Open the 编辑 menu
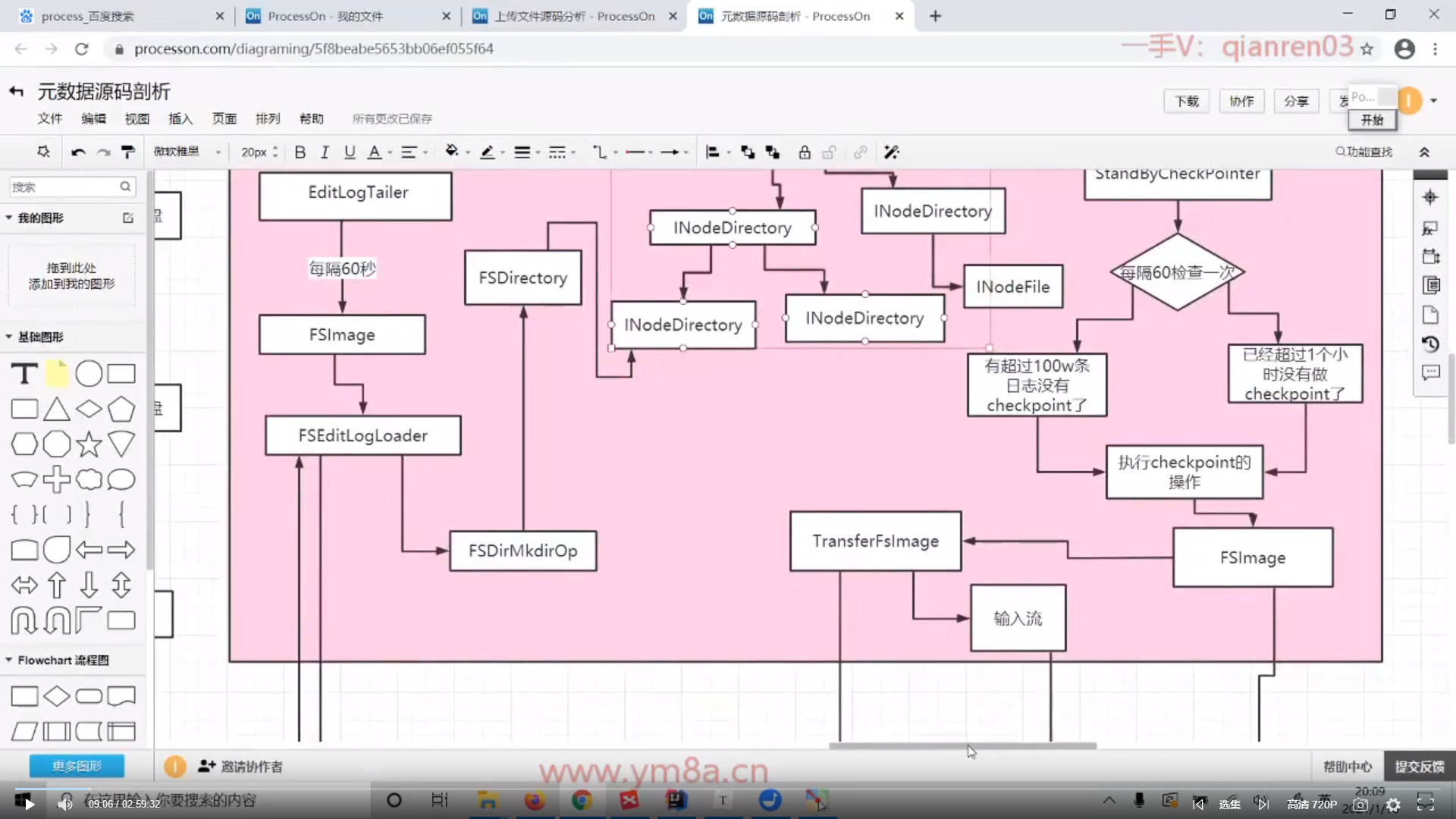 coord(93,118)
